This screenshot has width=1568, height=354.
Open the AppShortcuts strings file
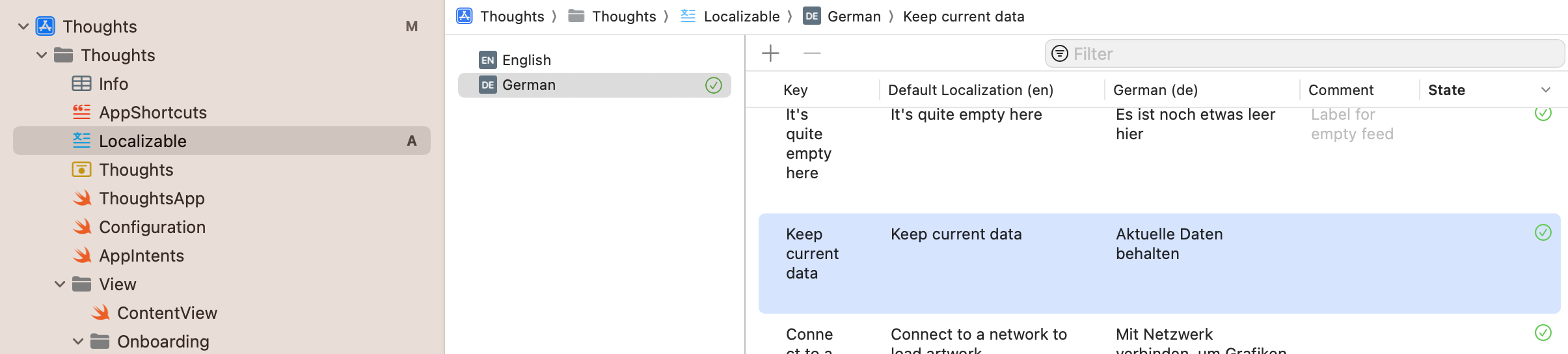point(152,113)
